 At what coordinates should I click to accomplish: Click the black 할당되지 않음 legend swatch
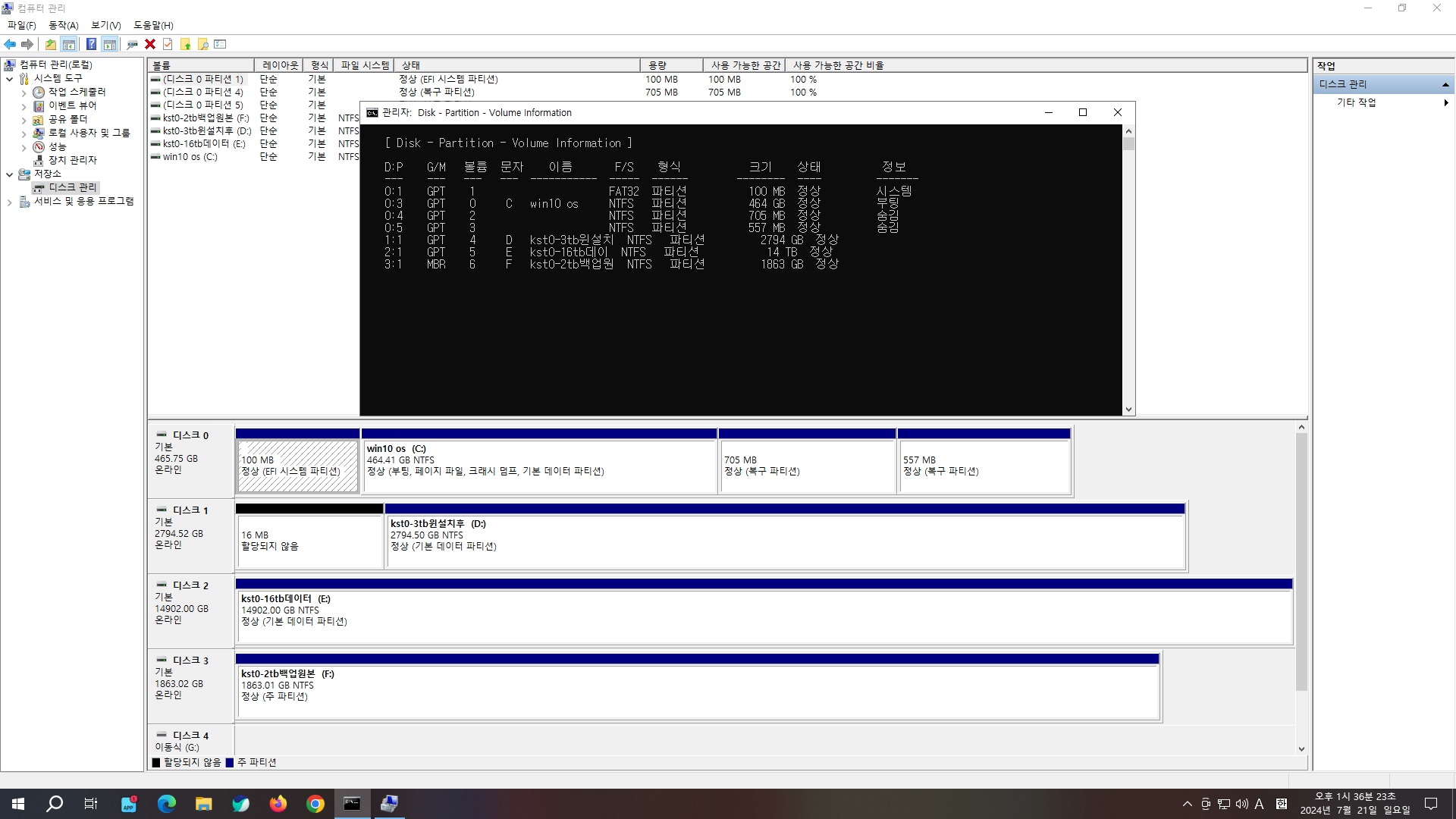155,763
